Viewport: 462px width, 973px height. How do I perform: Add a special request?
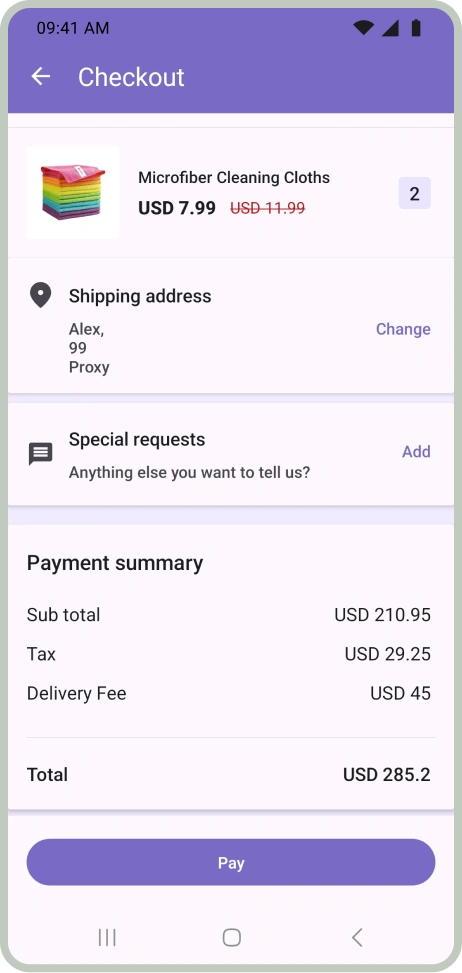(x=416, y=452)
